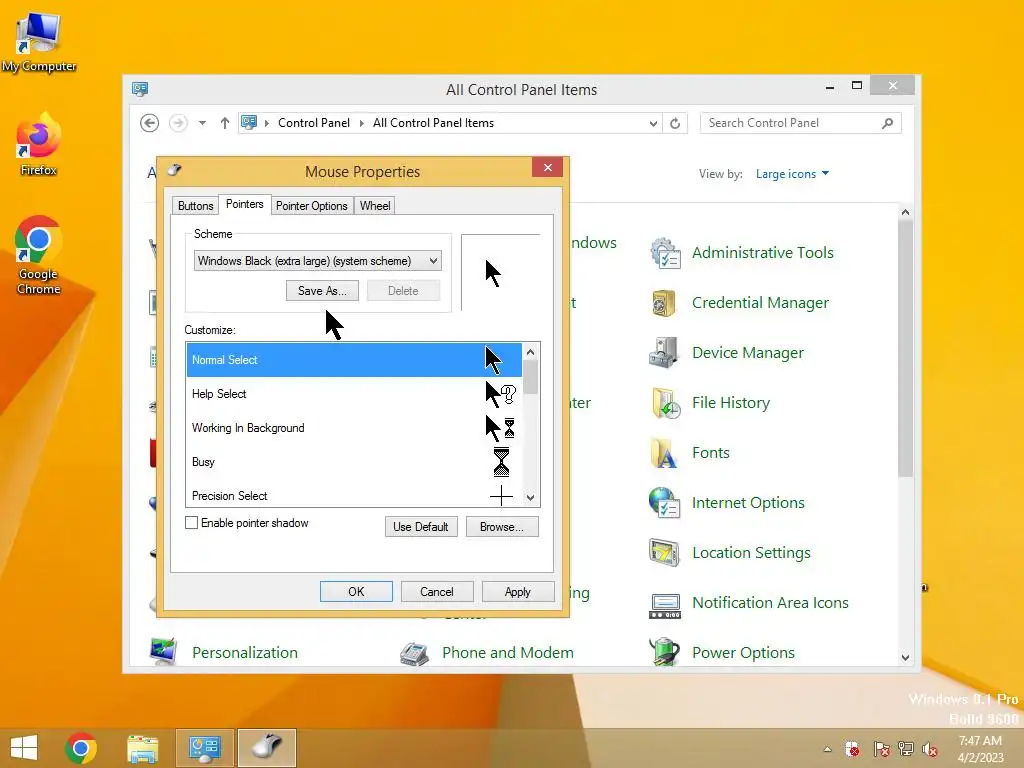This screenshot has height=768, width=1024.
Task: Click the Browse... button
Action: click(x=502, y=527)
